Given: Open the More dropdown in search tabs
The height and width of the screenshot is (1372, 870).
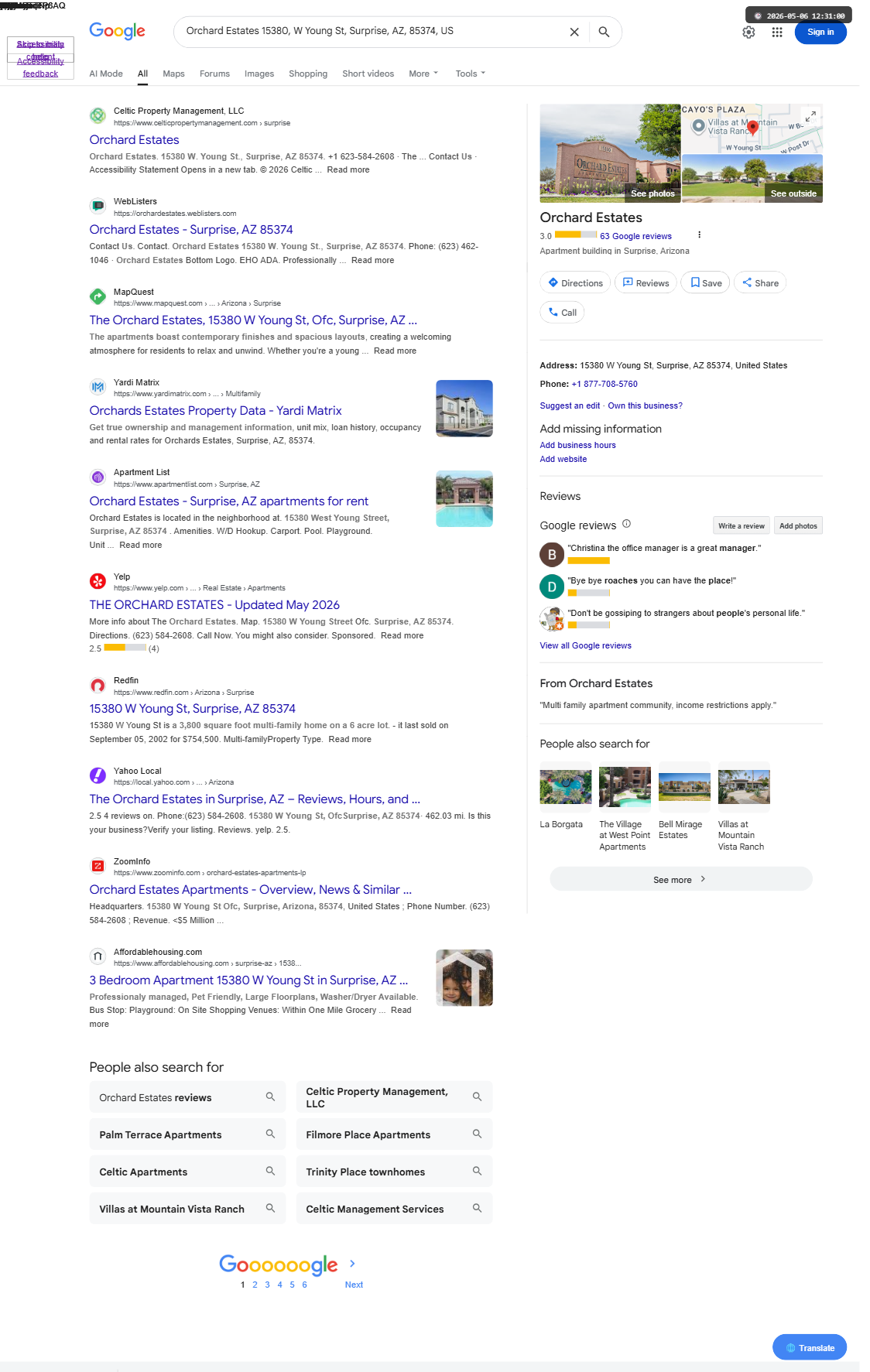Looking at the screenshot, I should (423, 74).
